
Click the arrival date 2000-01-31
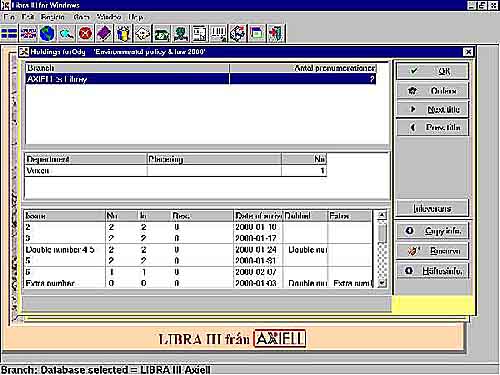tap(256, 261)
